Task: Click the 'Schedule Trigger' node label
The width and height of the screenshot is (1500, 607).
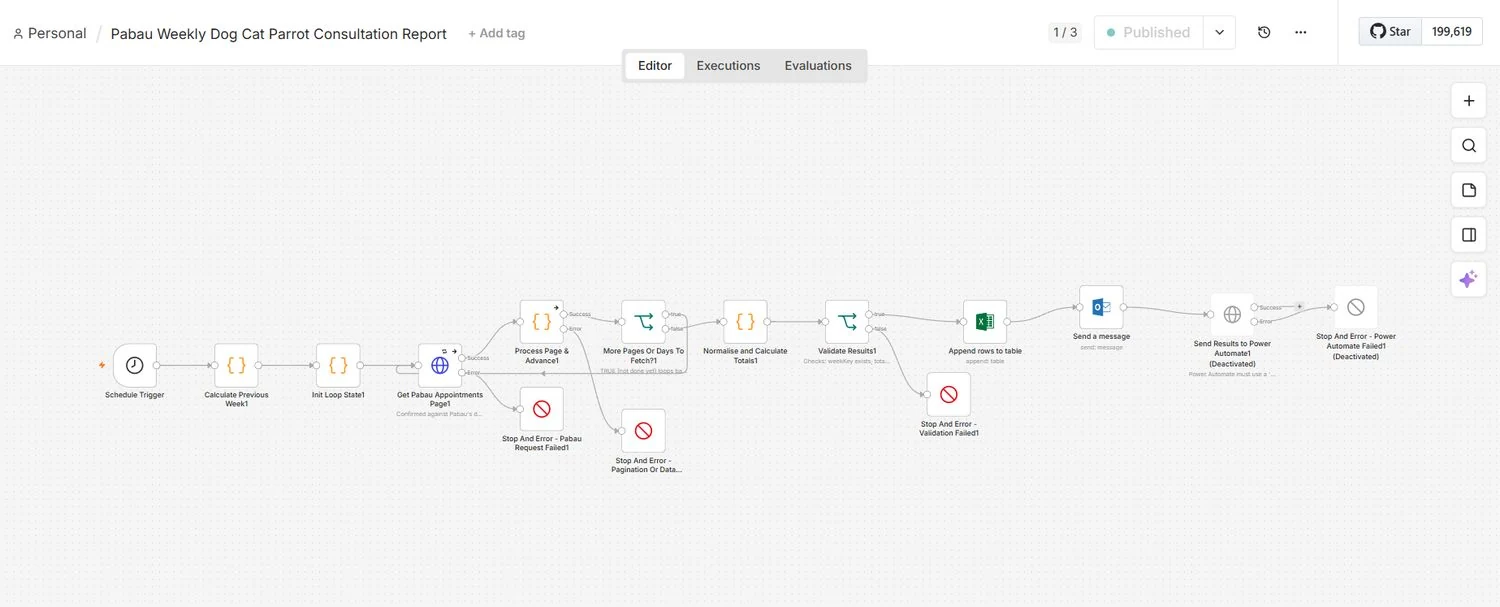Action: pyautogui.click(x=135, y=395)
